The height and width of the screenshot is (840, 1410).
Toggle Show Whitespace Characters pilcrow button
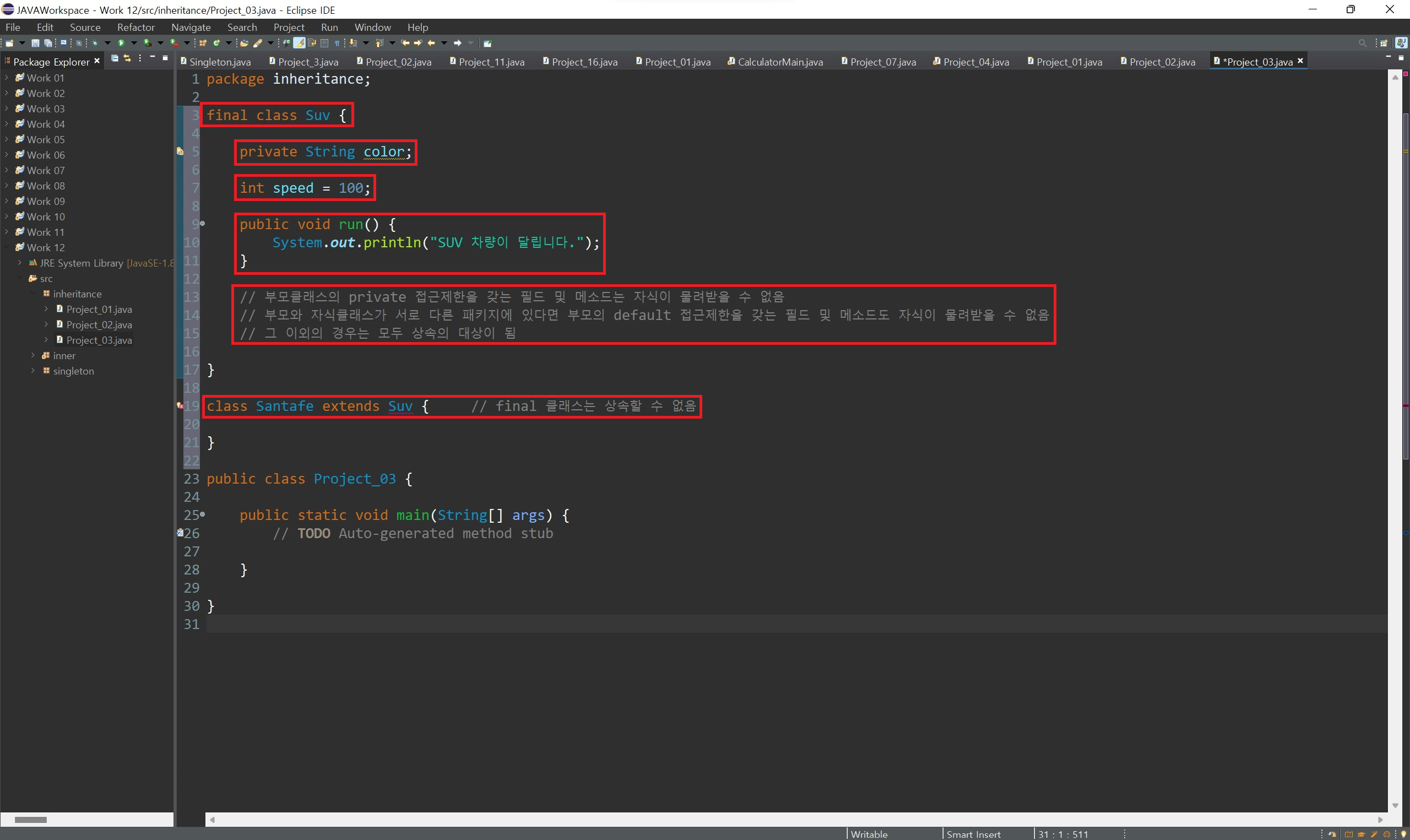point(337,43)
